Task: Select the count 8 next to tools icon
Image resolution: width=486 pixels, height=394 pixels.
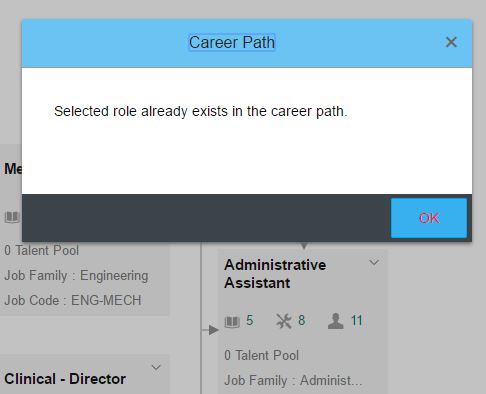Action: pyautogui.click(x=302, y=320)
